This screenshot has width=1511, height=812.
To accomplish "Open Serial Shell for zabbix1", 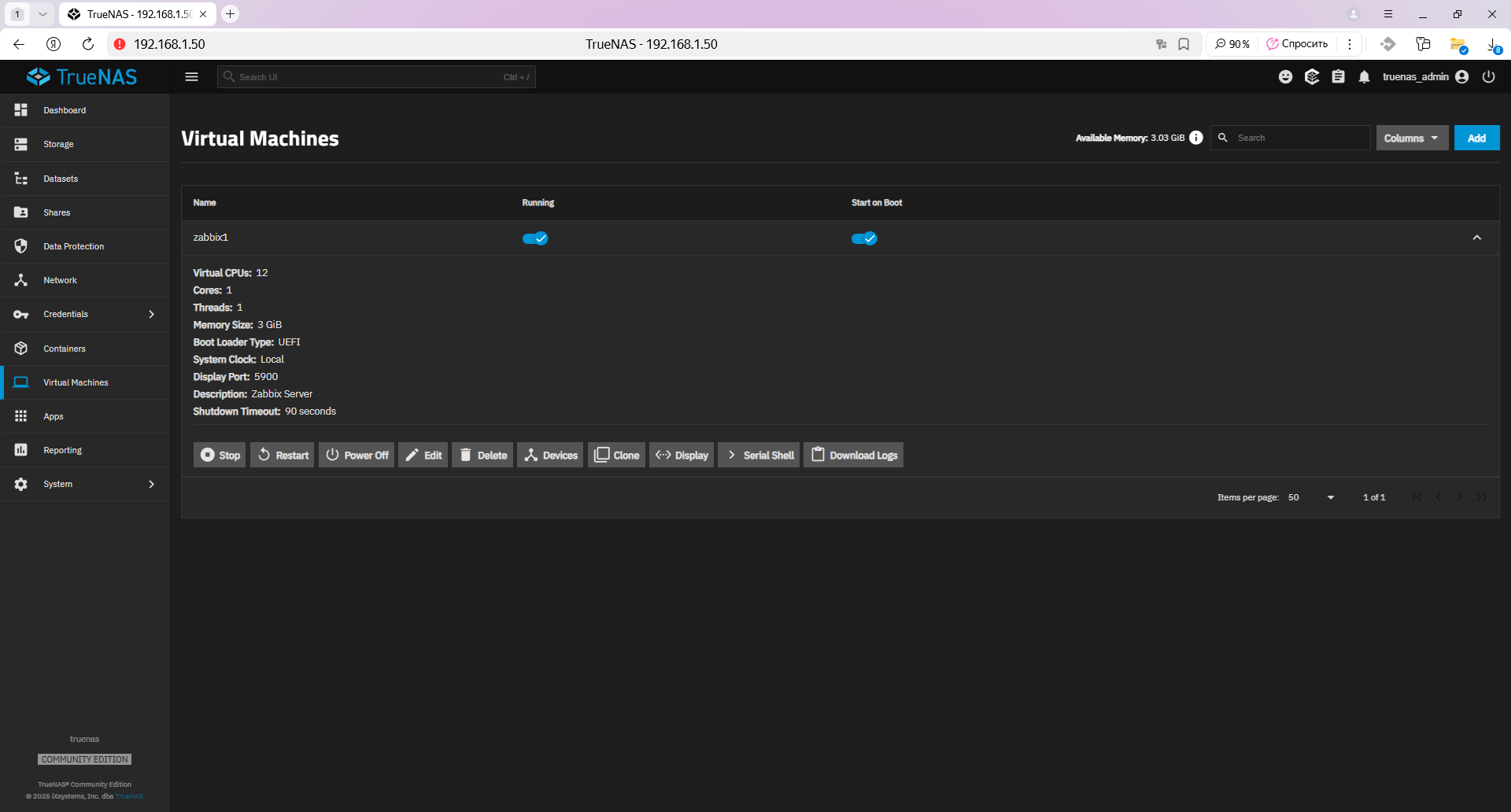I will tap(759, 455).
